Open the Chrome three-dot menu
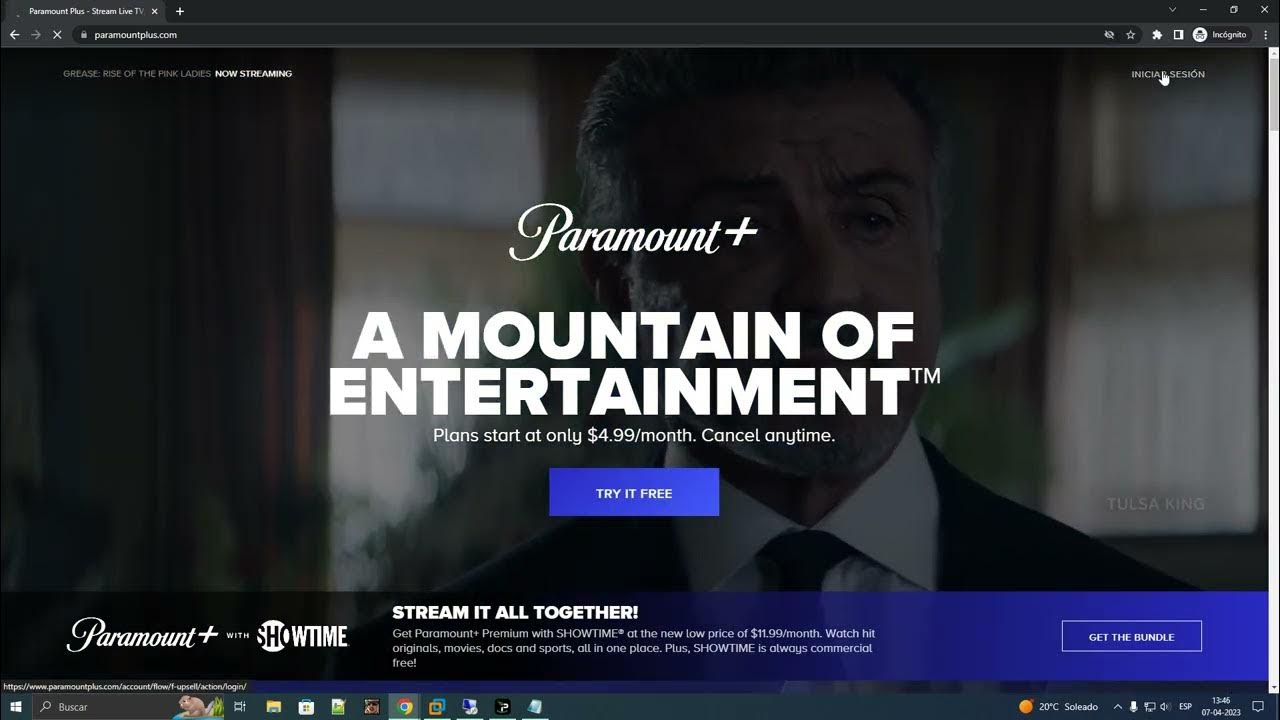Viewport: 1280px width, 720px height. click(x=1266, y=34)
